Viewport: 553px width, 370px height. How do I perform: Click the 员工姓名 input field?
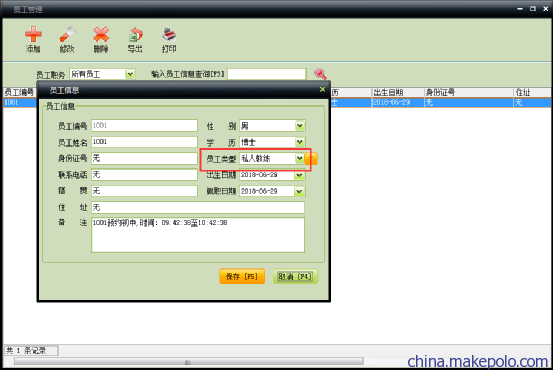click(x=144, y=142)
